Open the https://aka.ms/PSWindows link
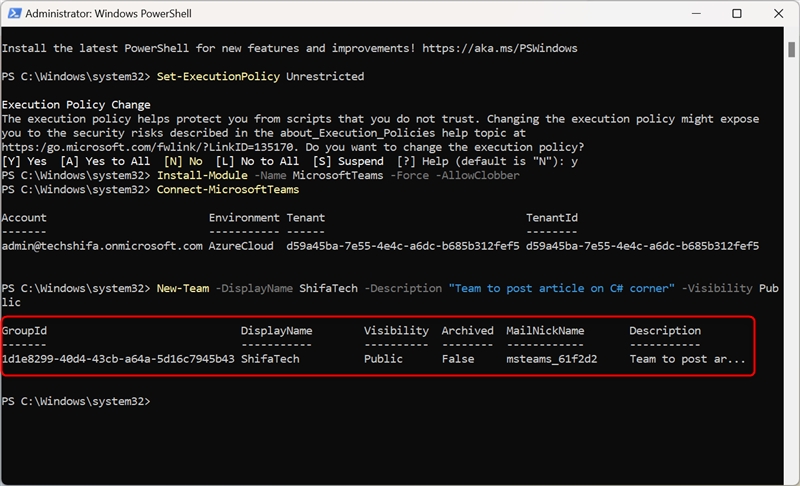 499,48
